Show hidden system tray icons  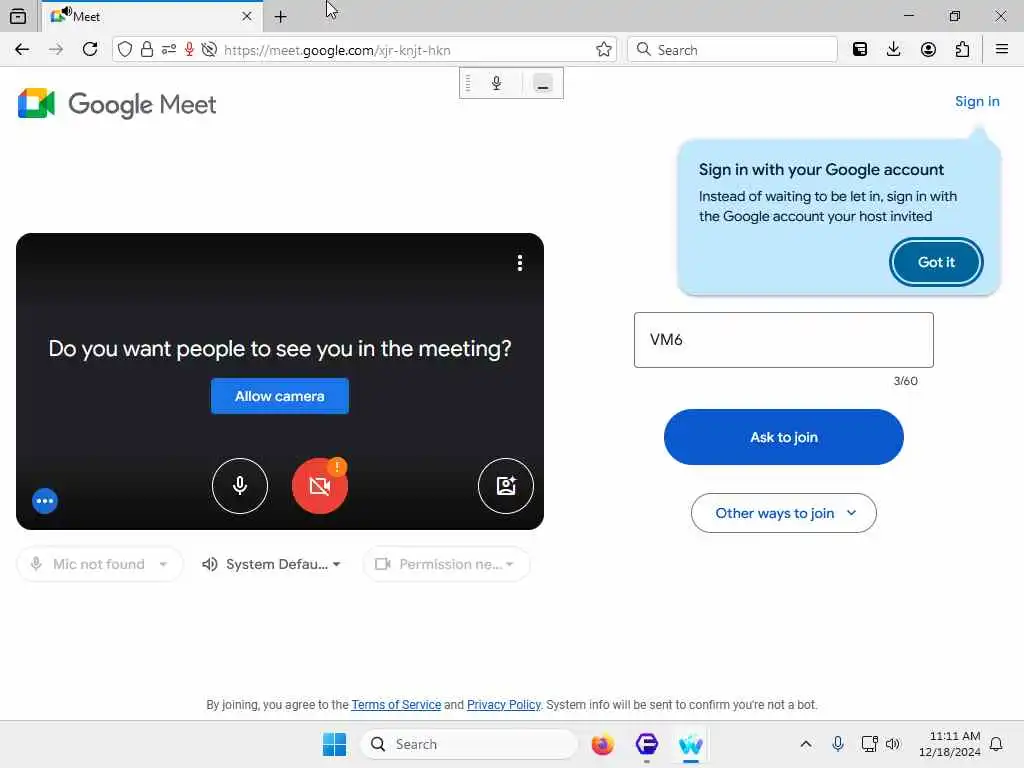806,744
